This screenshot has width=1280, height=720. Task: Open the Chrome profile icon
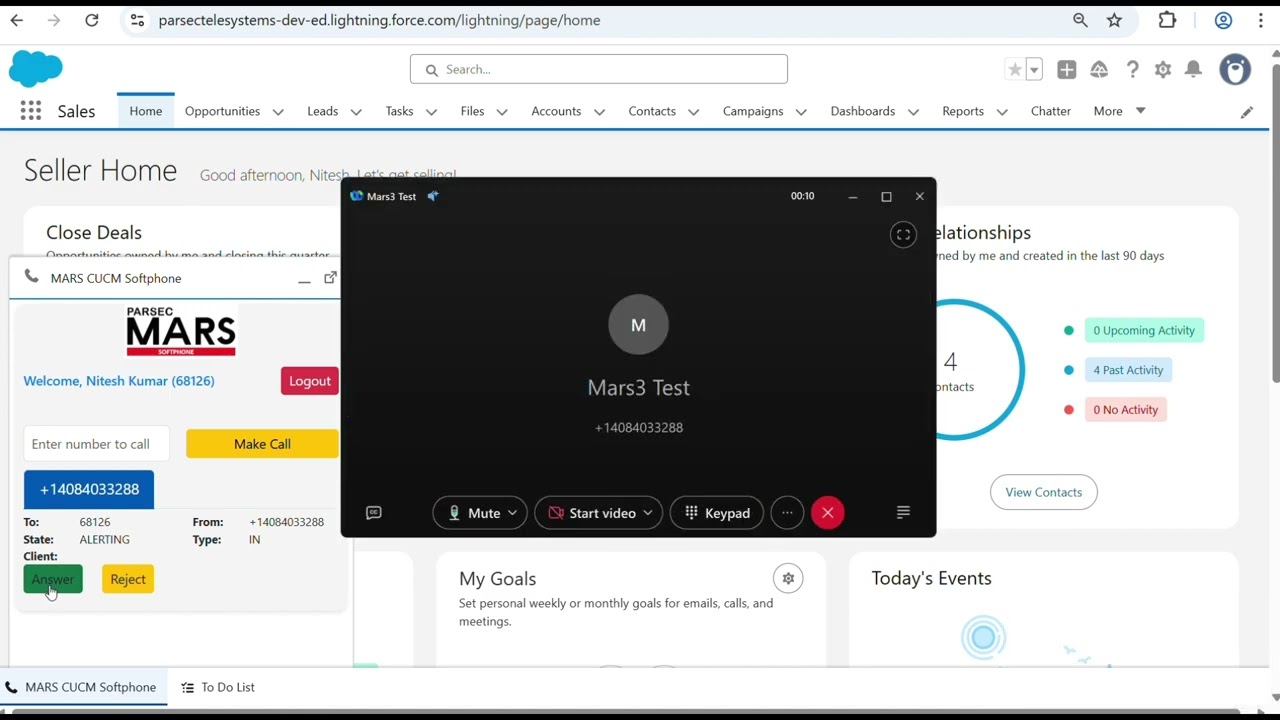pyautogui.click(x=1223, y=20)
